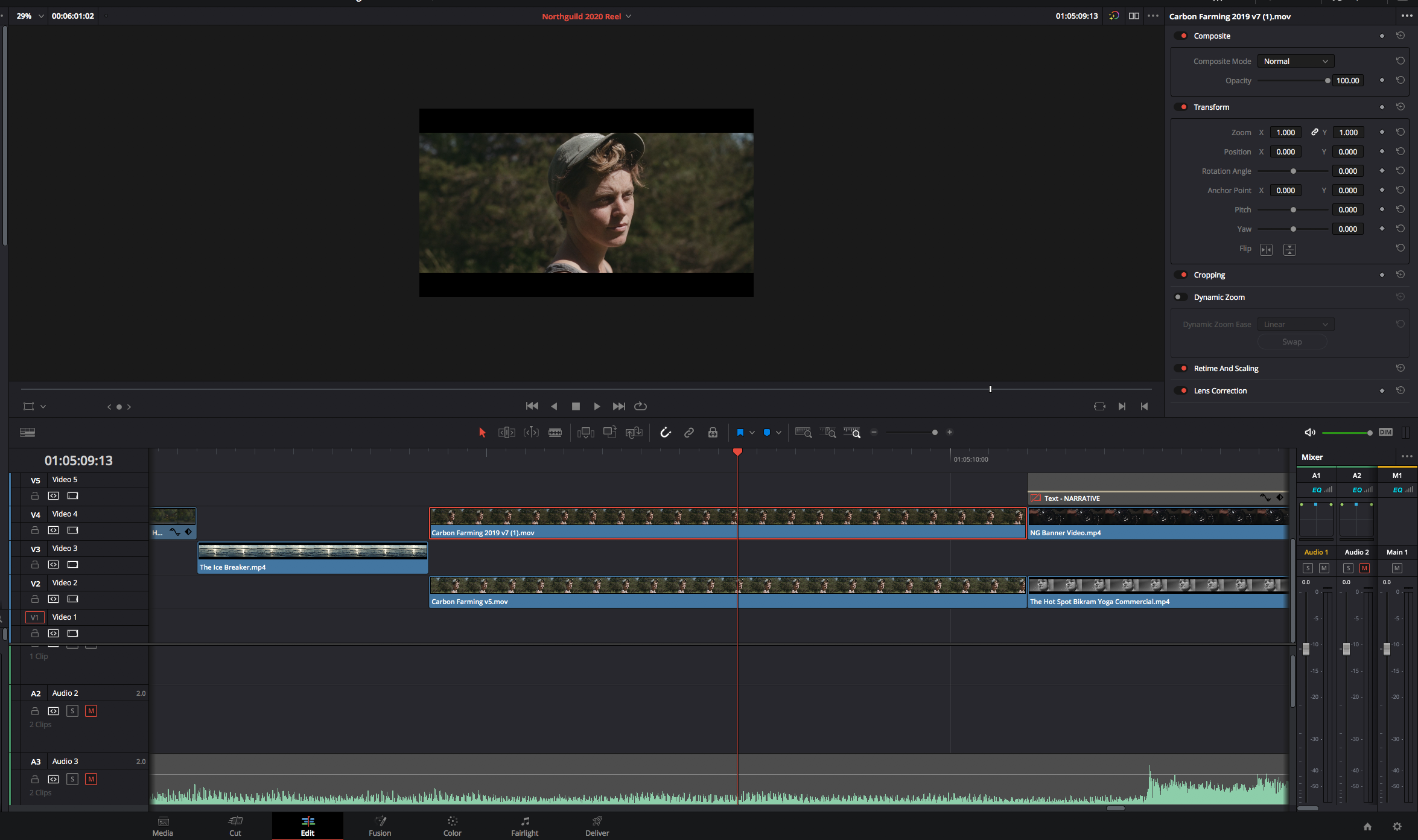Expand the Retime And Scaling section
The image size is (1418, 840).
click(x=1226, y=368)
